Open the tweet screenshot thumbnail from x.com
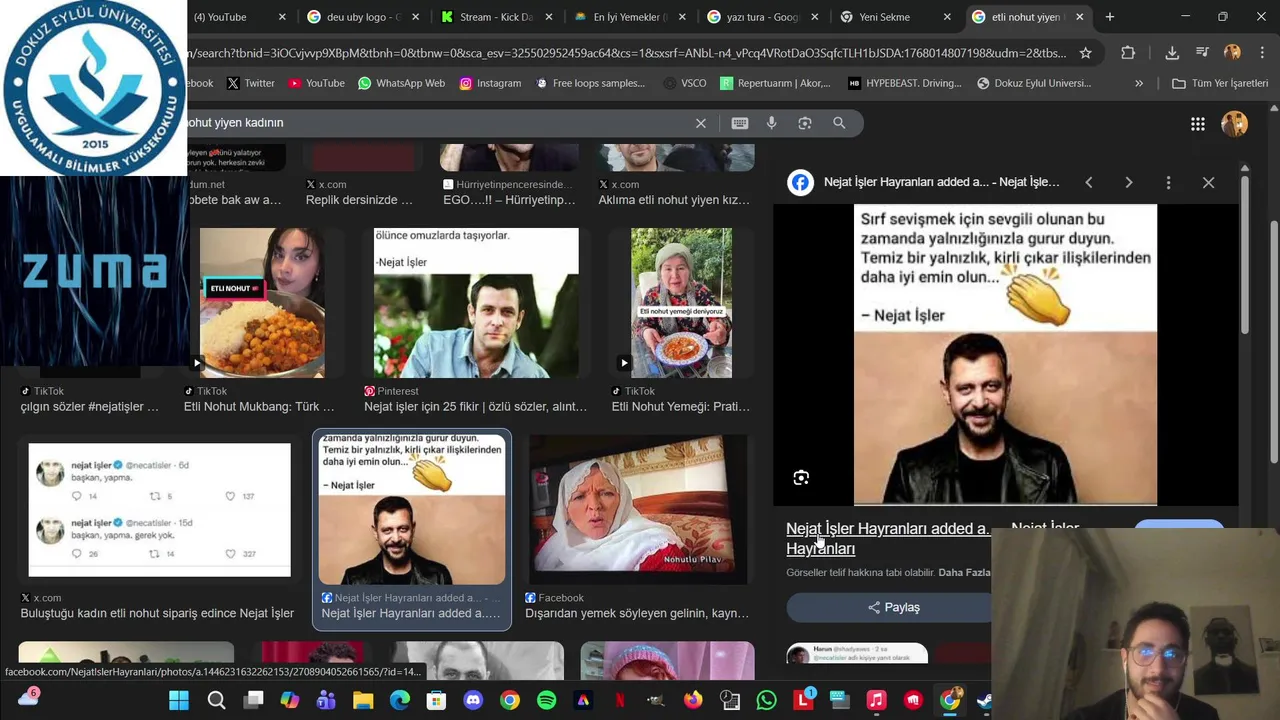The width and height of the screenshot is (1280, 720). [160, 510]
